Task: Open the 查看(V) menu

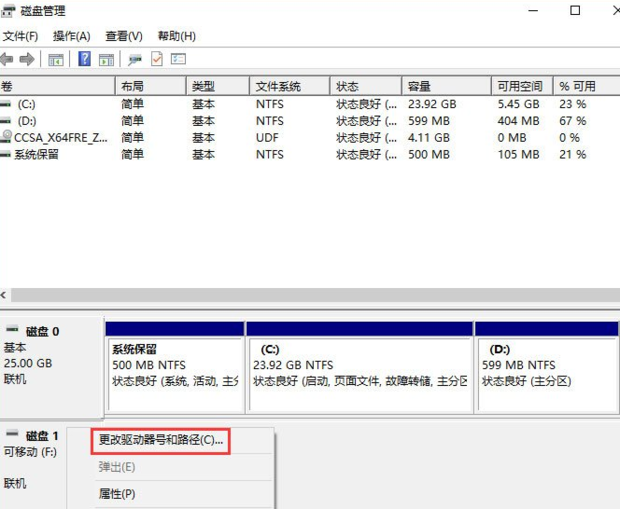Action: click(x=124, y=36)
